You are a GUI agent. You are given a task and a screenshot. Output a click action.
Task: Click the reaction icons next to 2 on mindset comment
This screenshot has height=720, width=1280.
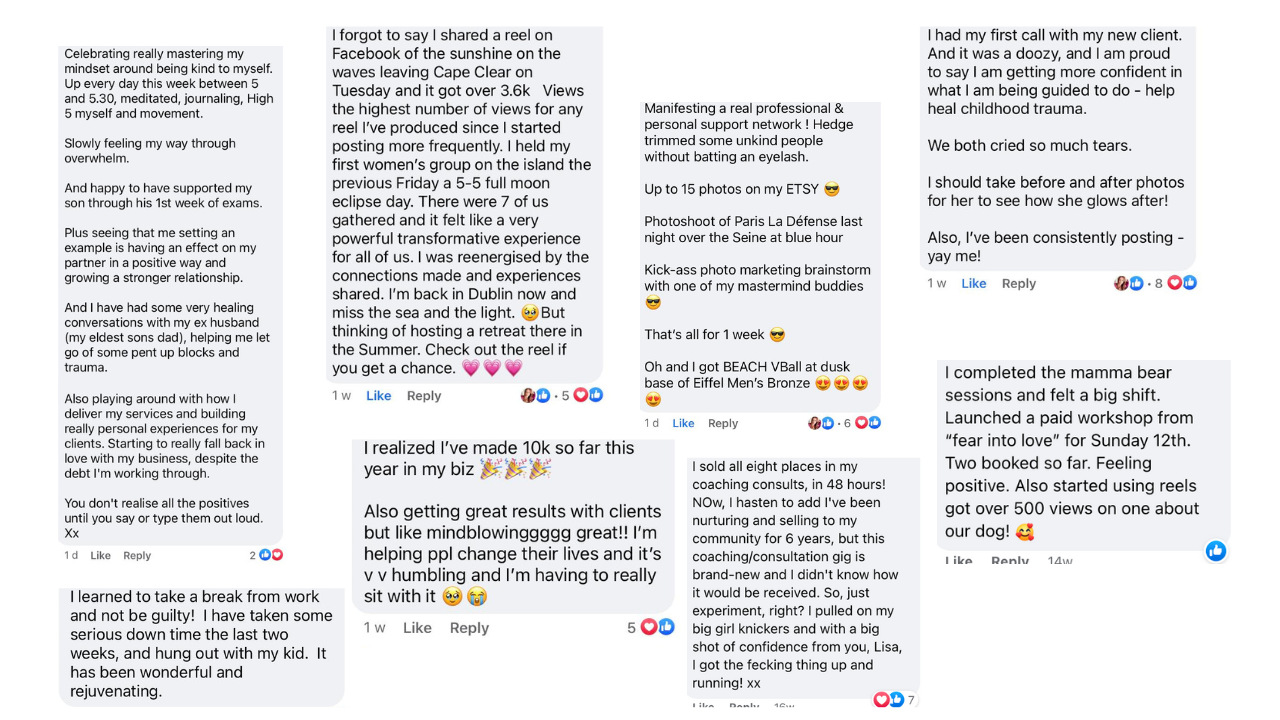tap(270, 555)
